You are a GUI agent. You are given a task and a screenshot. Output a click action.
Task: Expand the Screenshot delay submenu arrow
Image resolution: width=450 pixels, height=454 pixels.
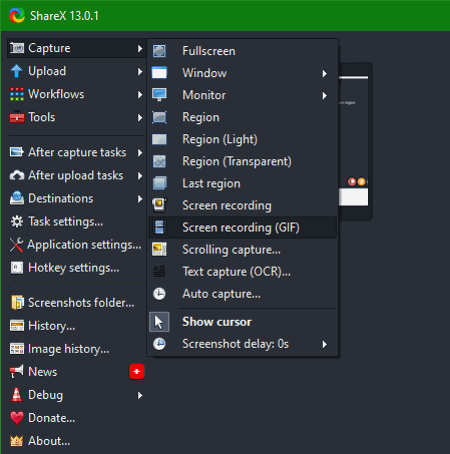tap(325, 344)
